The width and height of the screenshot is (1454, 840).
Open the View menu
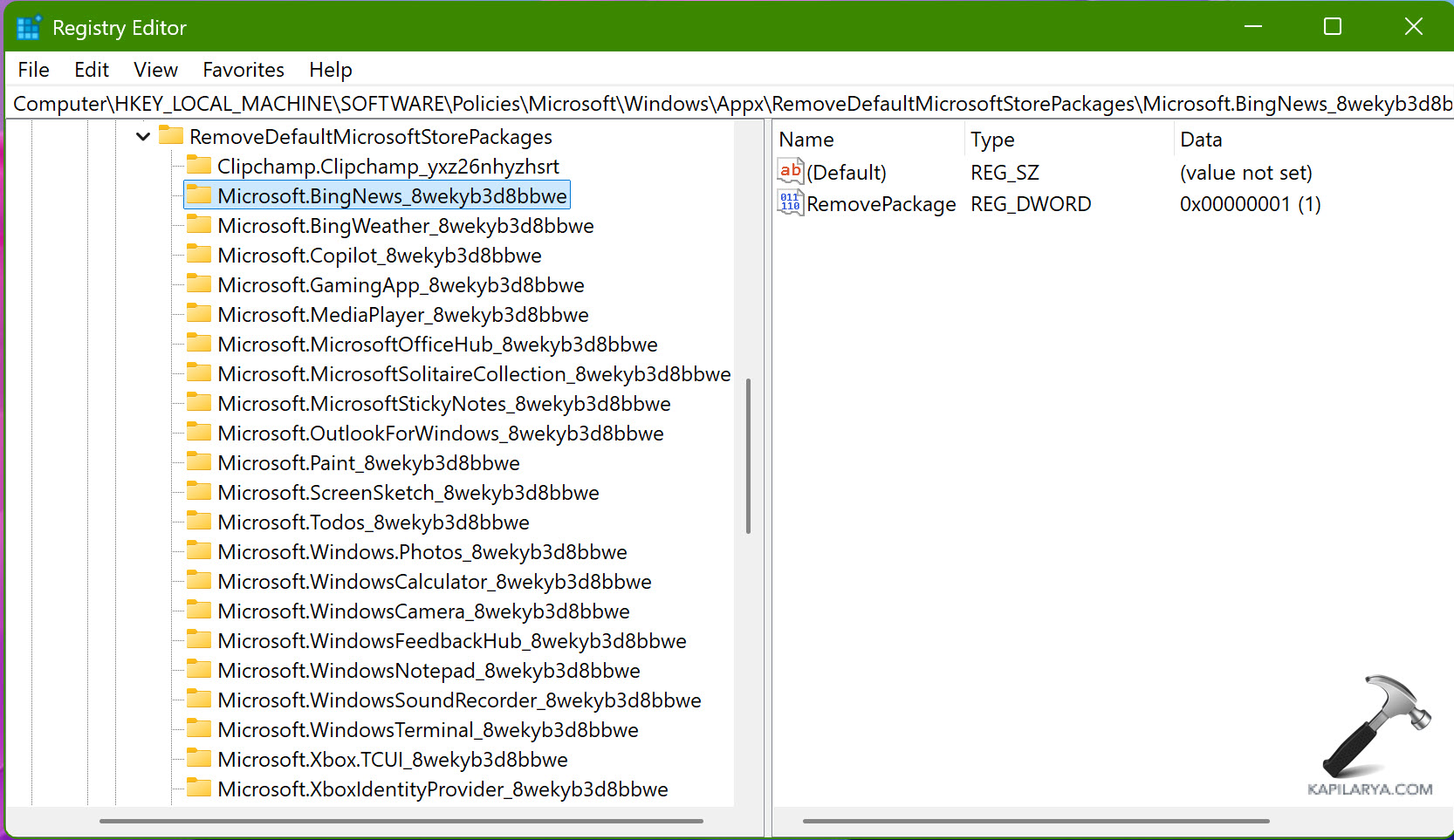(155, 70)
